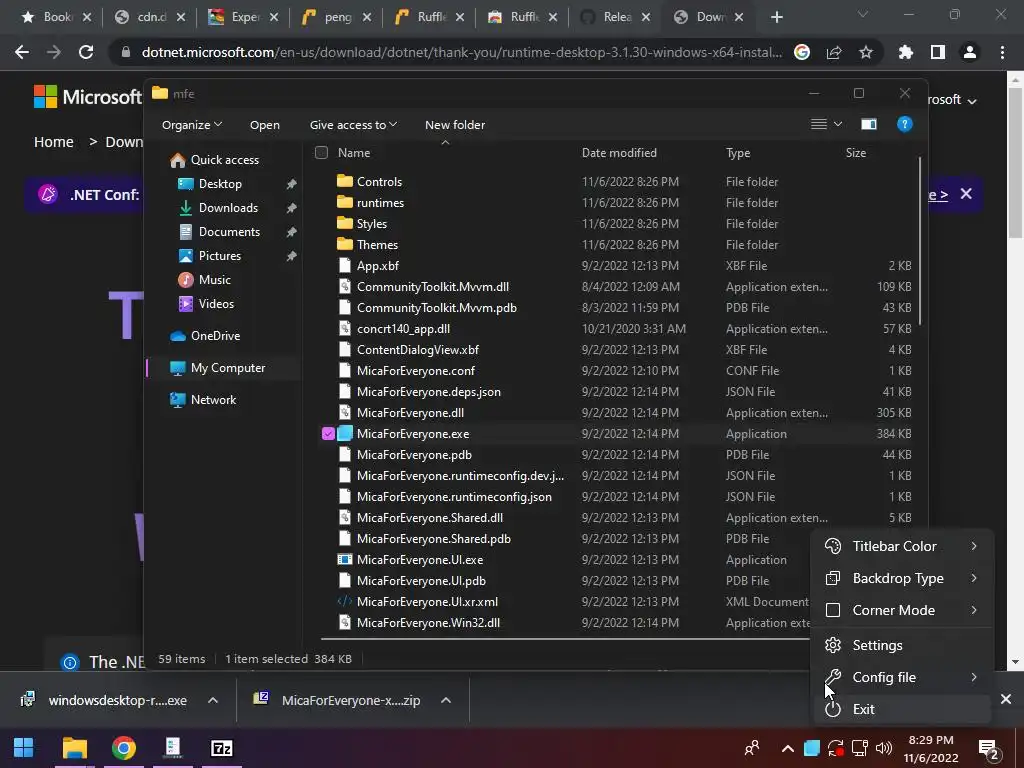The height and width of the screenshot is (768, 1024).
Task: Open Settings from the tray menu
Action: [902, 645]
